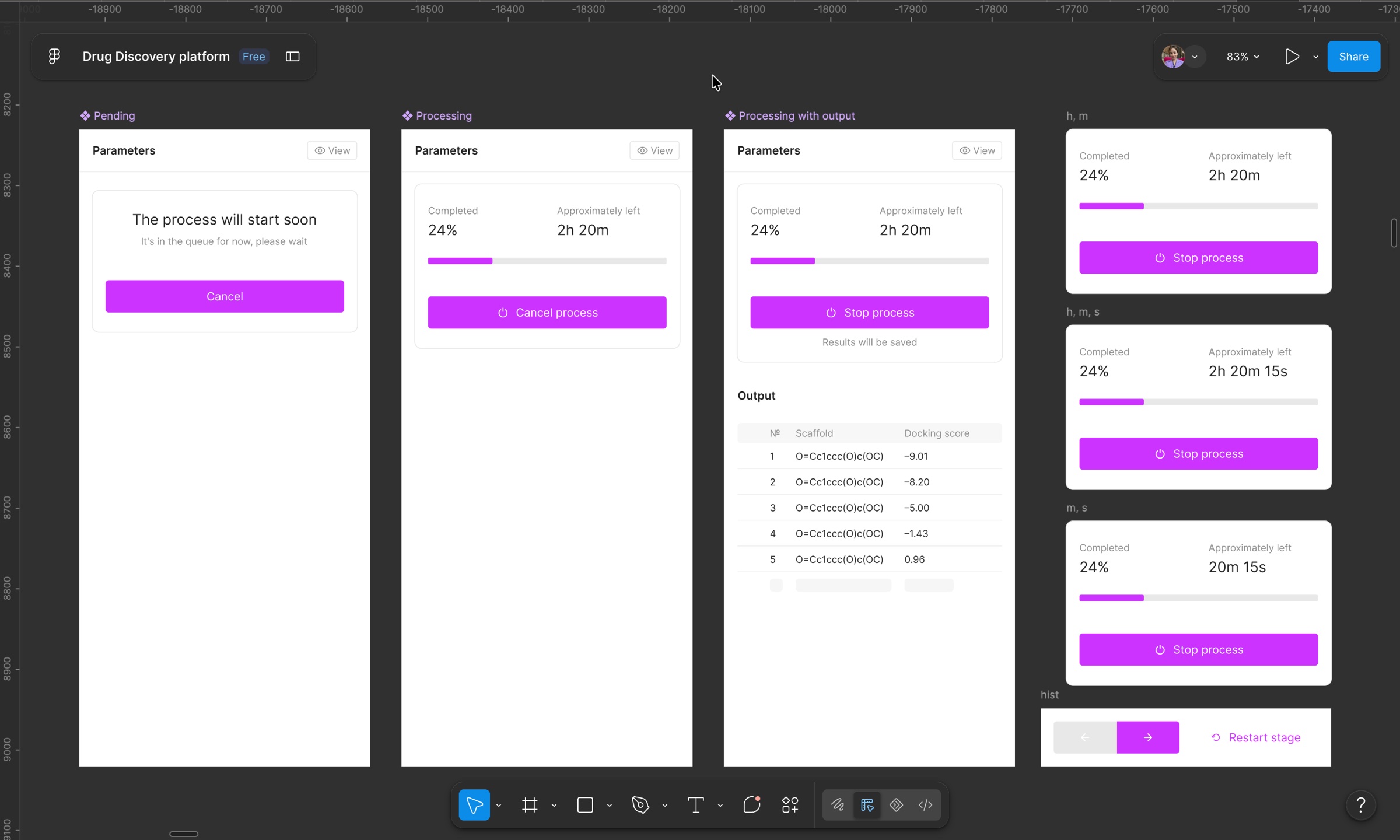Click the Share button
1400x840 pixels.
(x=1353, y=57)
